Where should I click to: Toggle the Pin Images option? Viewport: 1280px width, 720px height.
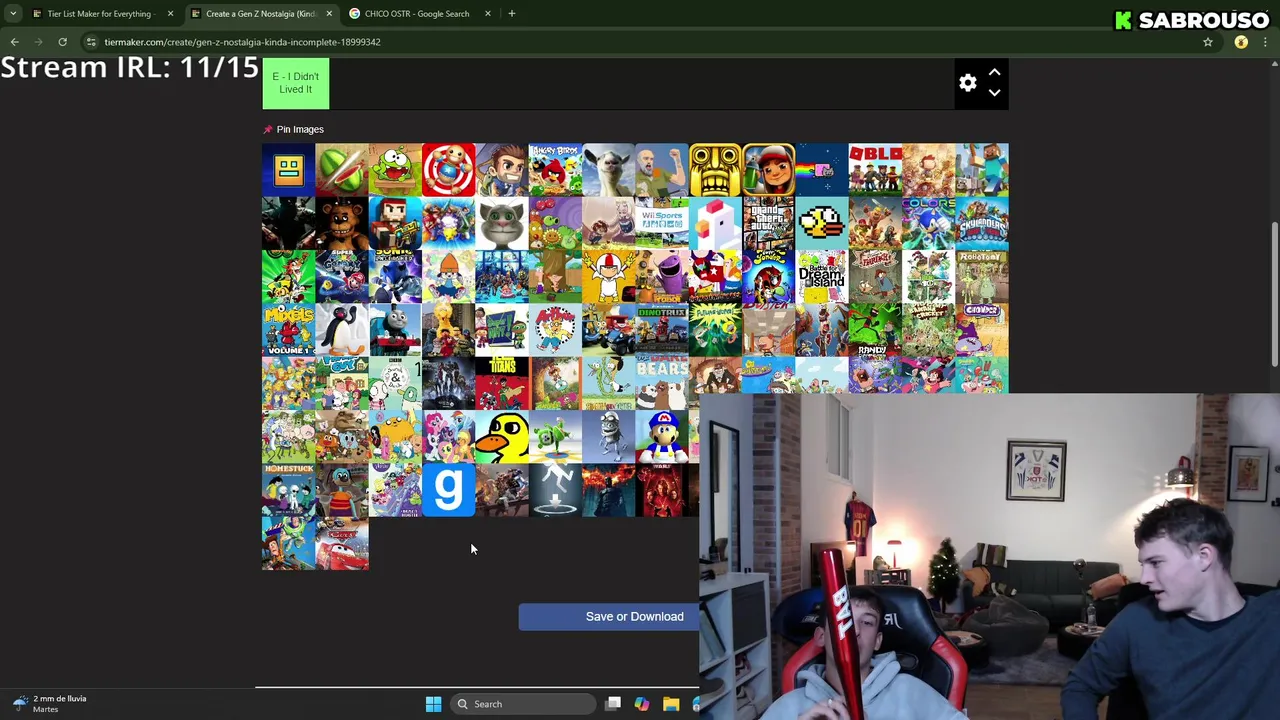pos(293,129)
